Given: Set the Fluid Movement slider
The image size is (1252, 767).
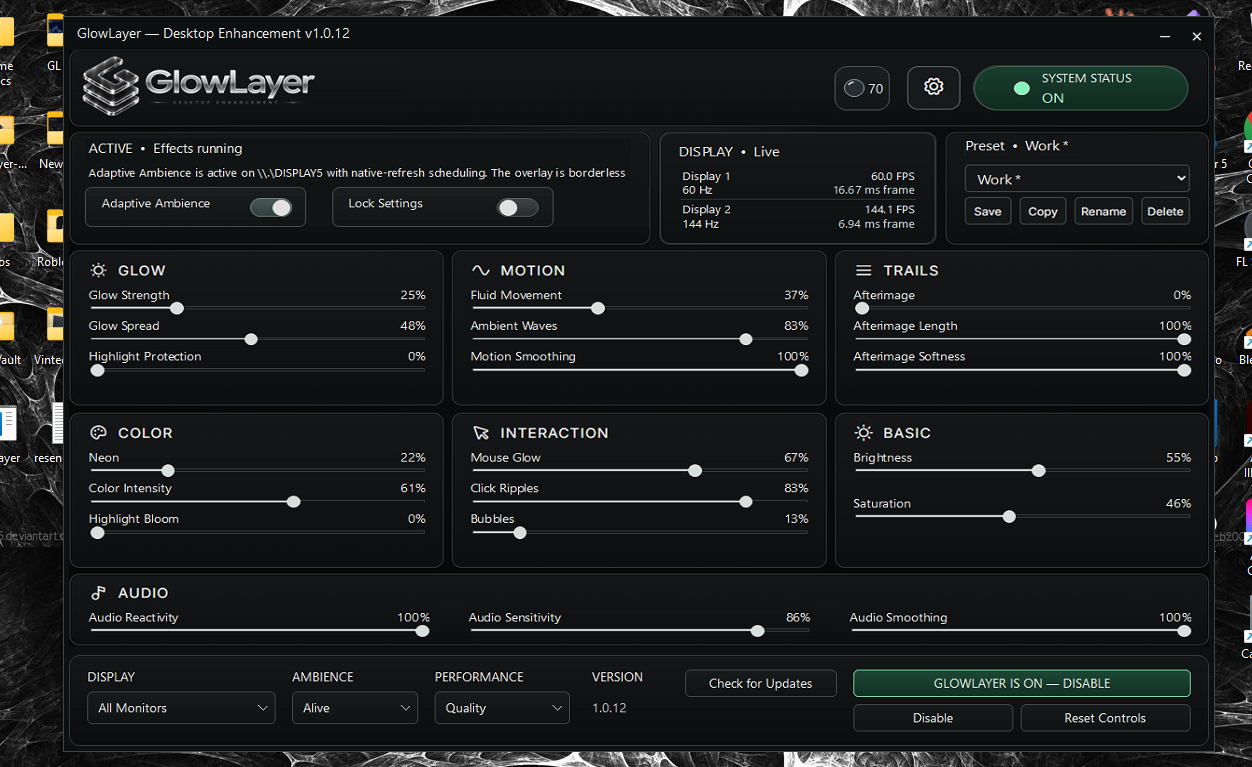Looking at the screenshot, I should [x=639, y=308].
